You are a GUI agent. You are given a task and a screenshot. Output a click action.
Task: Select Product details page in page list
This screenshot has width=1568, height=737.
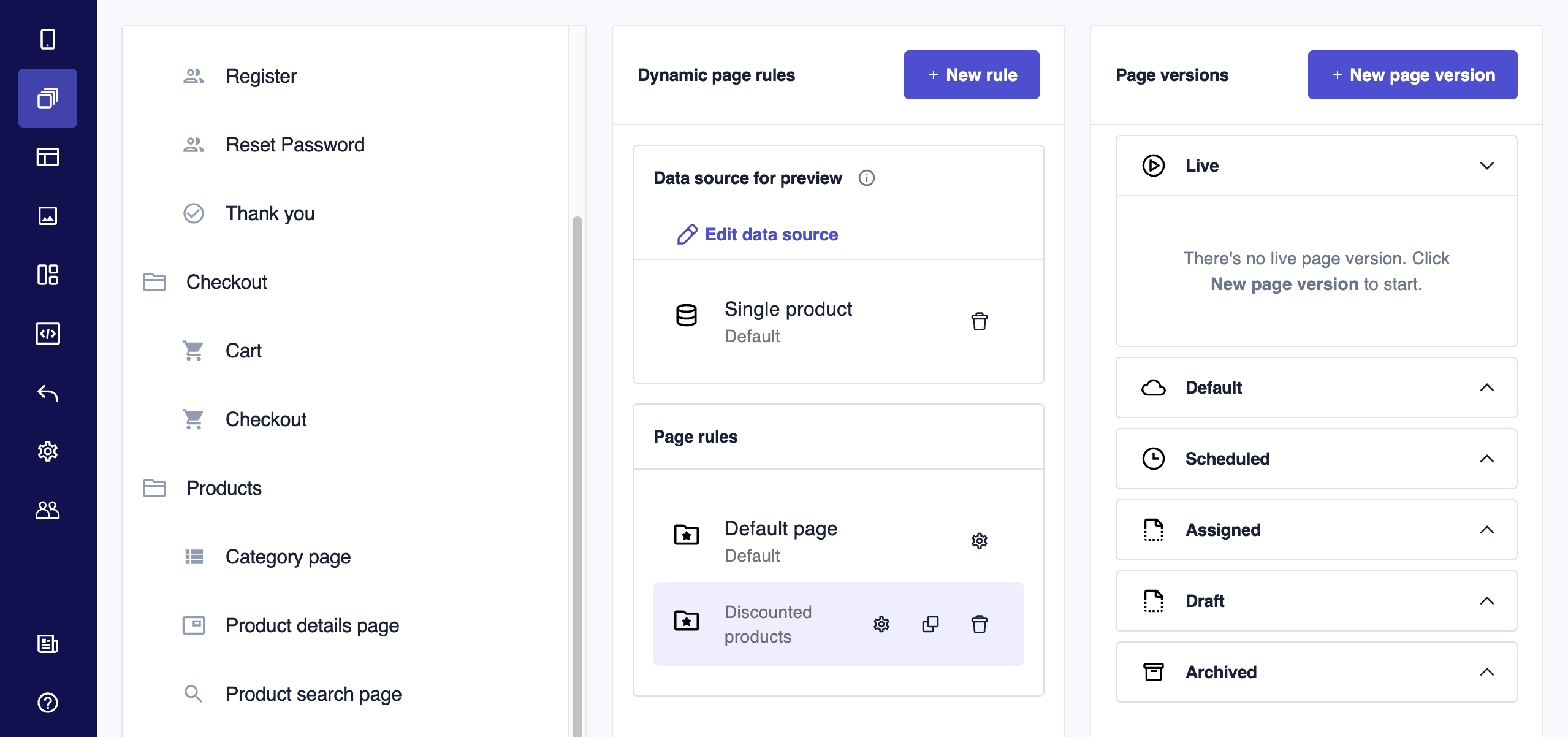click(312, 625)
